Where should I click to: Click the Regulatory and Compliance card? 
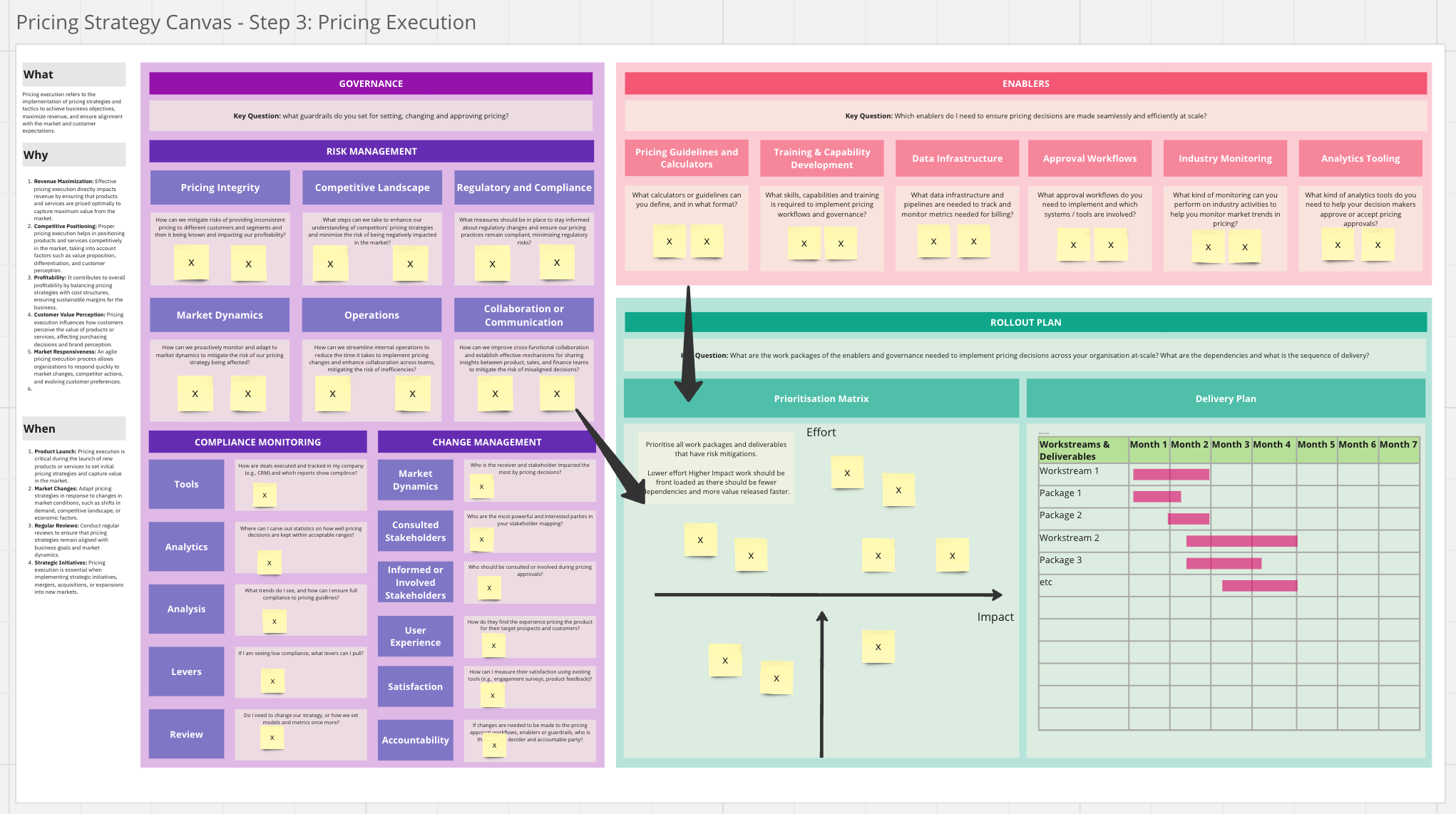[524, 187]
